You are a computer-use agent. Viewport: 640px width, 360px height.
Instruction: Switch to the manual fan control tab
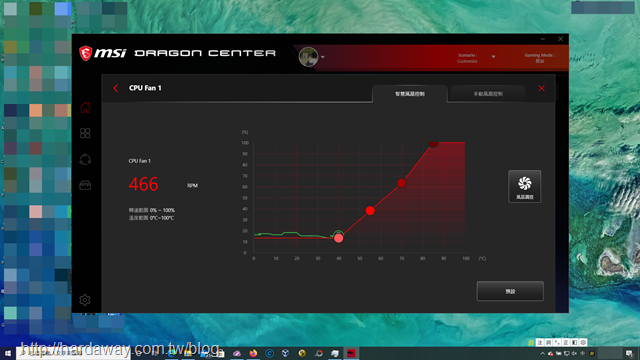pos(488,94)
